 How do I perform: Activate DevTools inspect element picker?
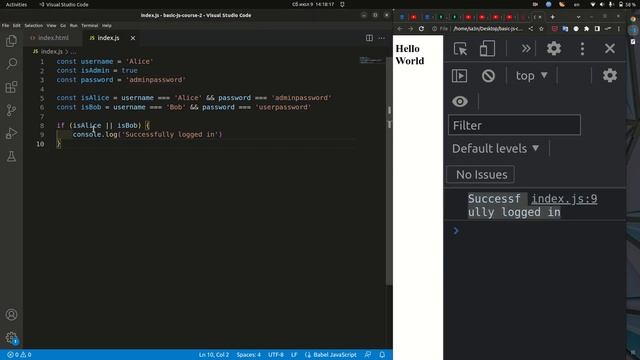(x=460, y=49)
